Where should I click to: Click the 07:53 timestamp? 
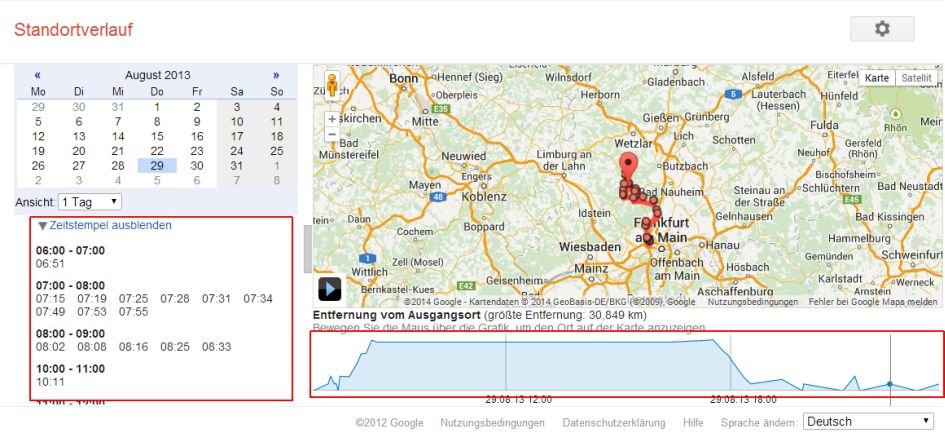[92, 312]
